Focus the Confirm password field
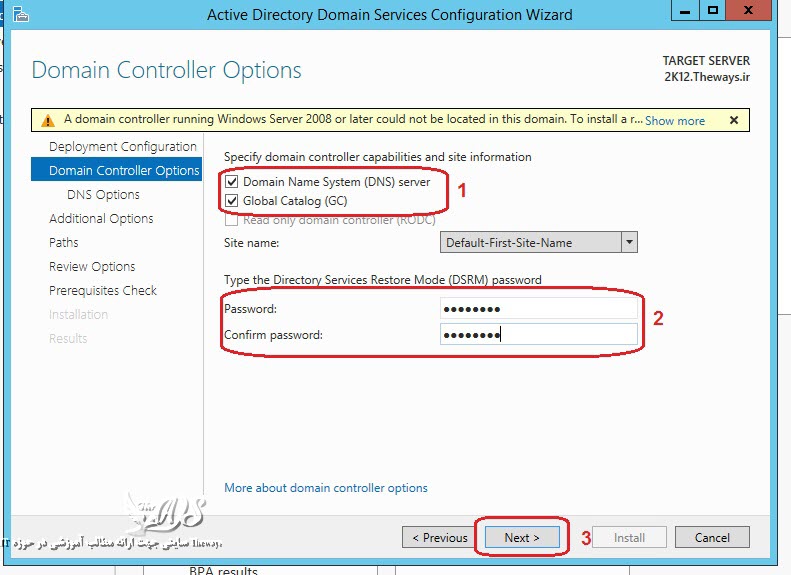 pos(538,335)
